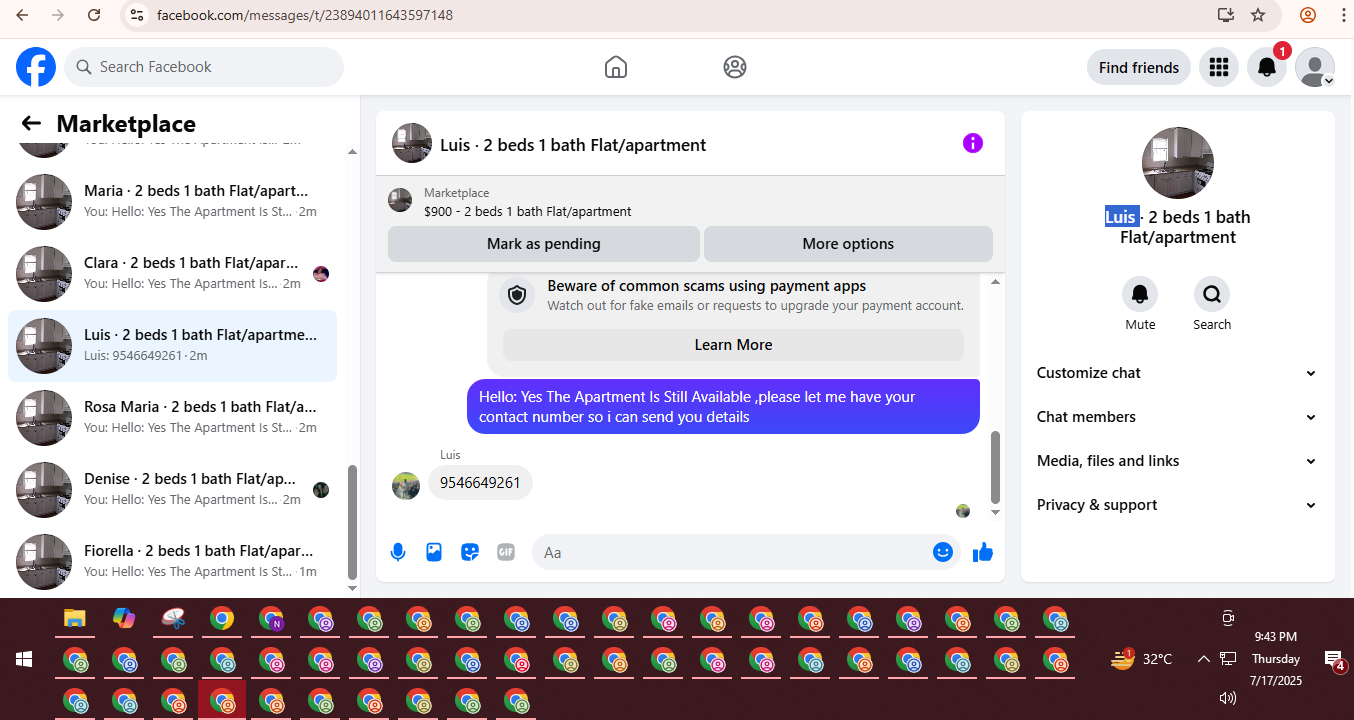Open the Facebook Home icon
The width and height of the screenshot is (1354, 720).
tap(616, 67)
